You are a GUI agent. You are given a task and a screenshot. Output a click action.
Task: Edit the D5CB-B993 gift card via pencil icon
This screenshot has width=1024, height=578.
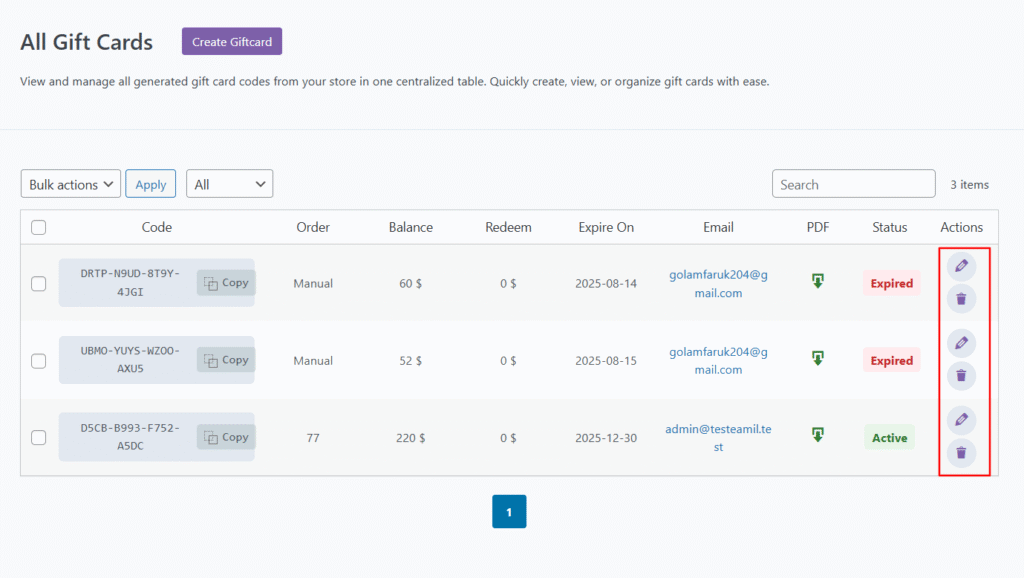pos(961,420)
